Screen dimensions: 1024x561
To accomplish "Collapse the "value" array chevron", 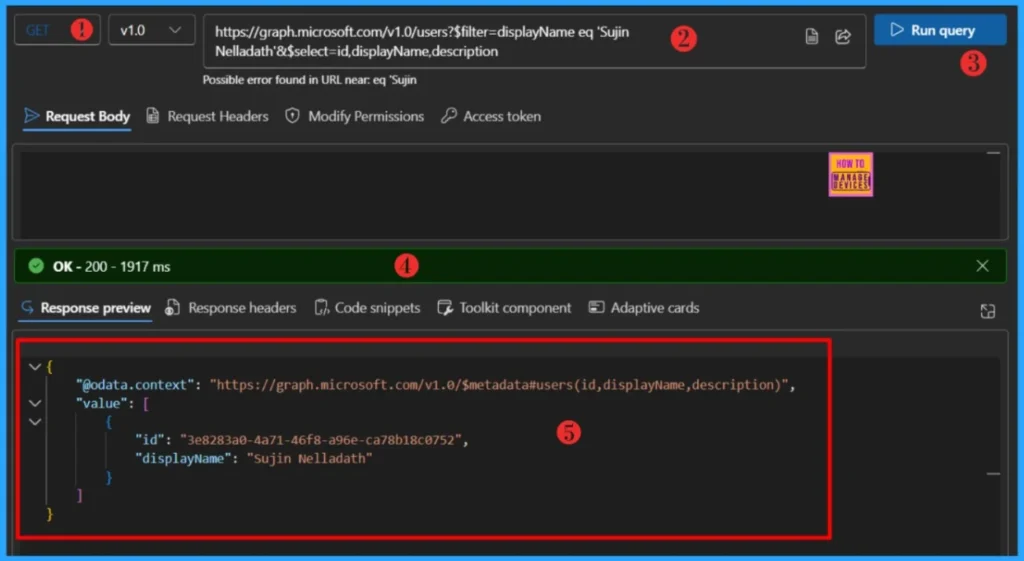I will [35, 403].
